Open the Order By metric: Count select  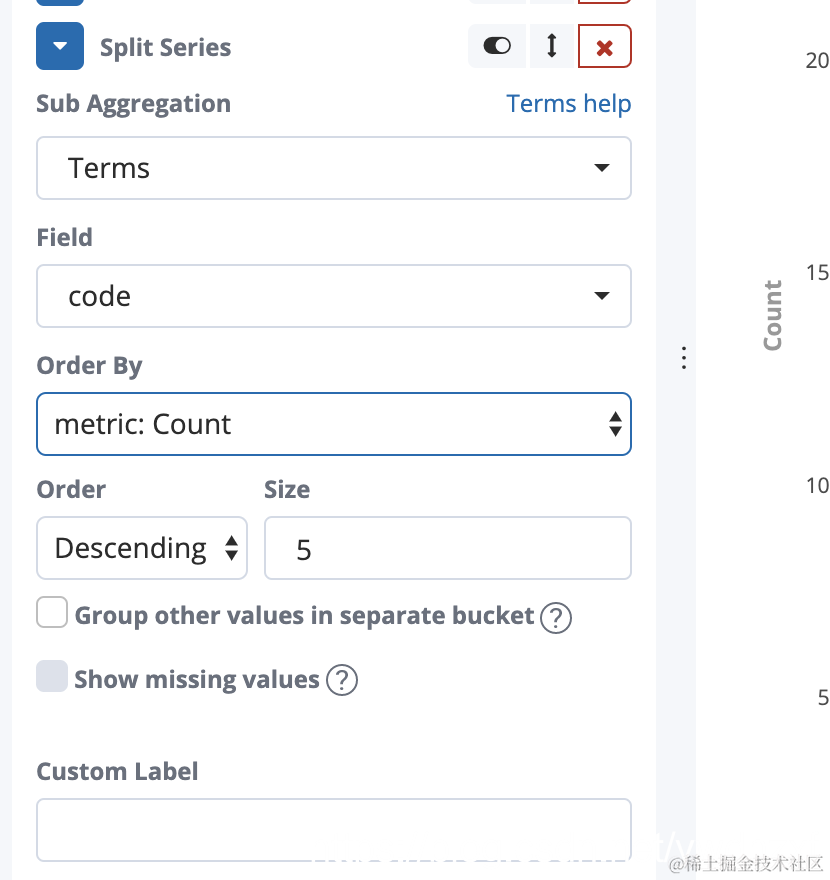coord(333,424)
